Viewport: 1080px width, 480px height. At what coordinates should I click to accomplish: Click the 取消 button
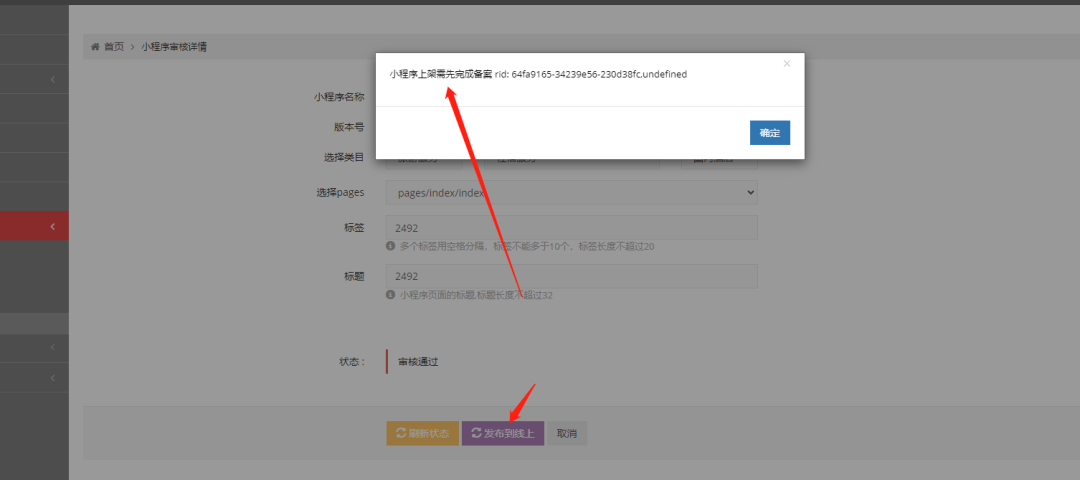click(x=567, y=434)
